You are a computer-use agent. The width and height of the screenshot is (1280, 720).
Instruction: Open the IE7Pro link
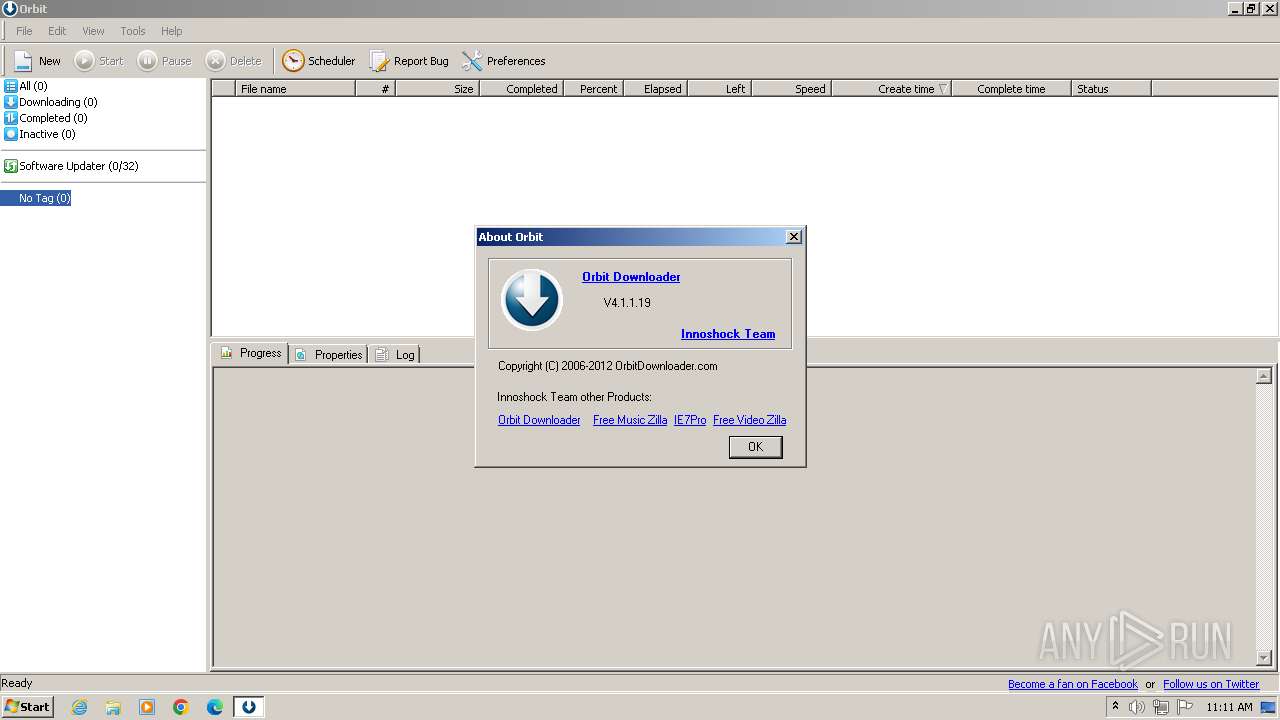coord(690,420)
